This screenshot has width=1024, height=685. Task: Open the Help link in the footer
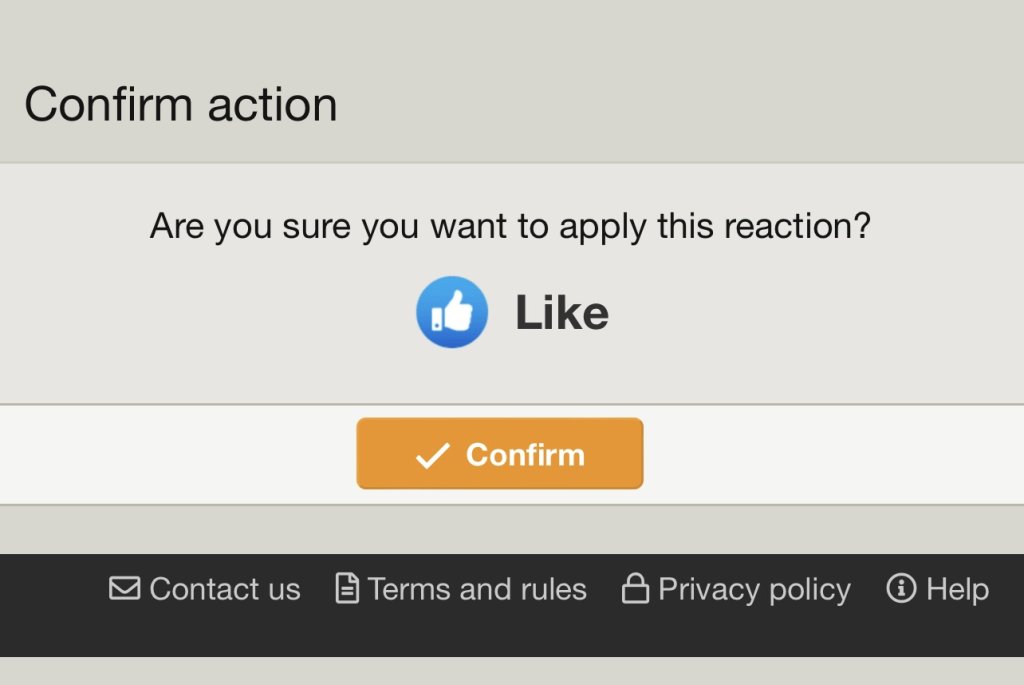957,589
